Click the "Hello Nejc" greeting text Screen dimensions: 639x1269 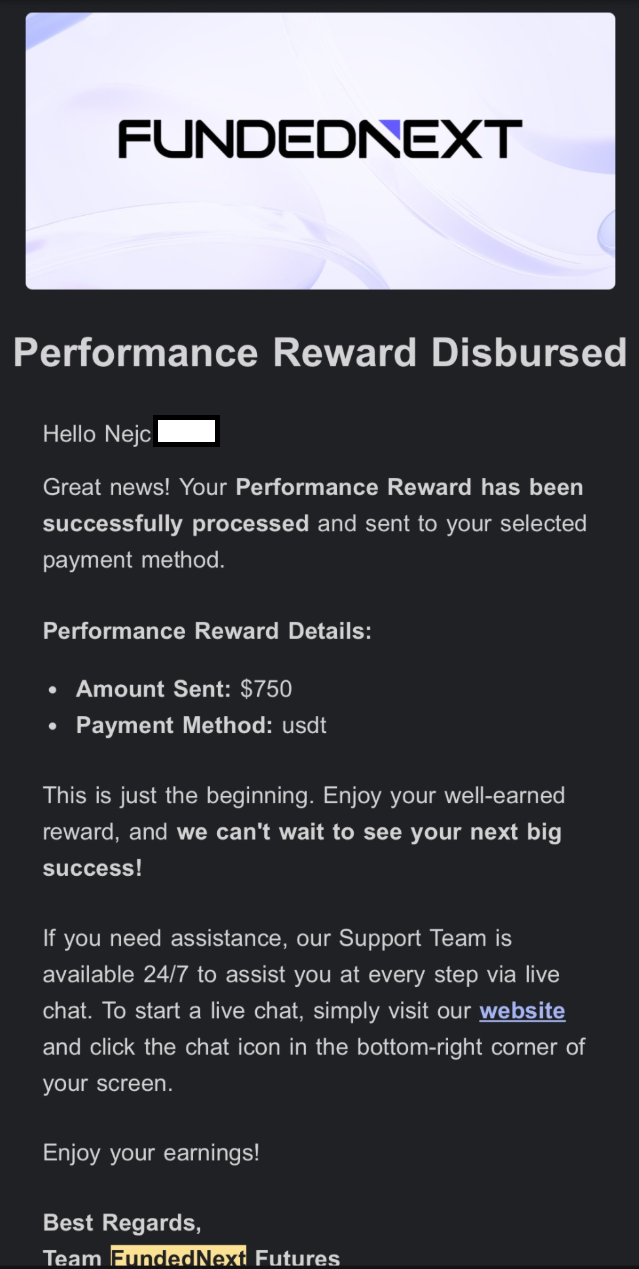tap(97, 433)
